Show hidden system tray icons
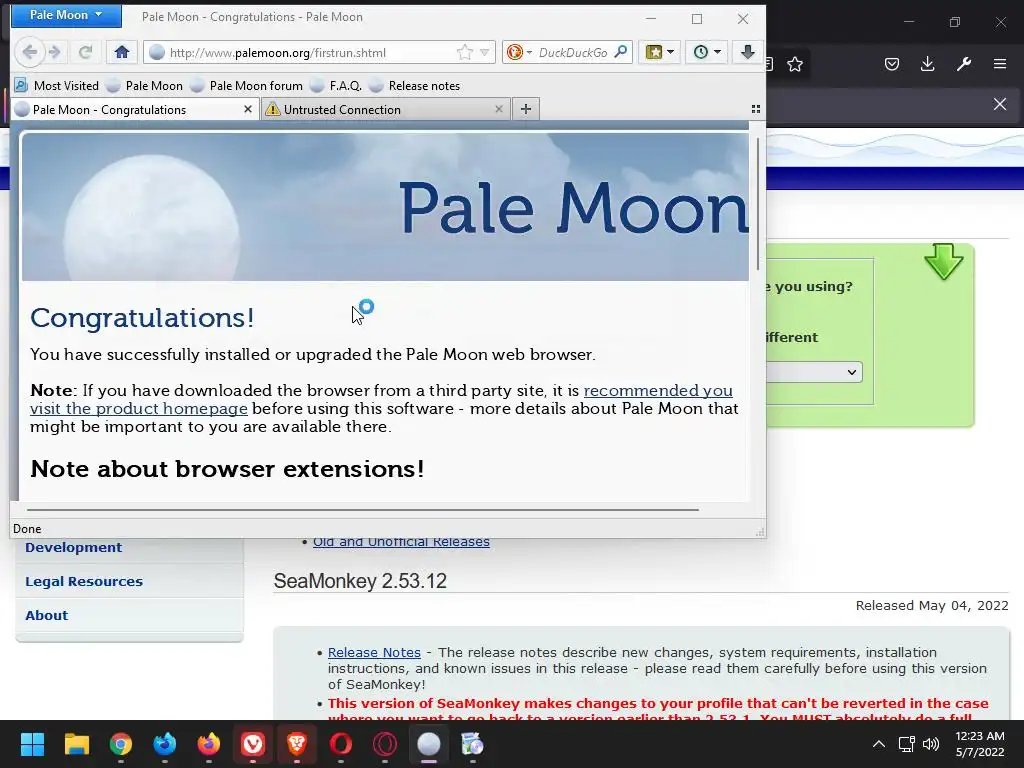 (x=879, y=744)
